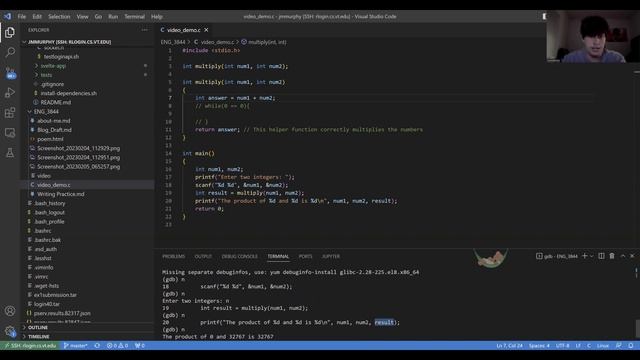Click the forwarded ports indicator in status bar
640x360 pixels.
(140, 346)
